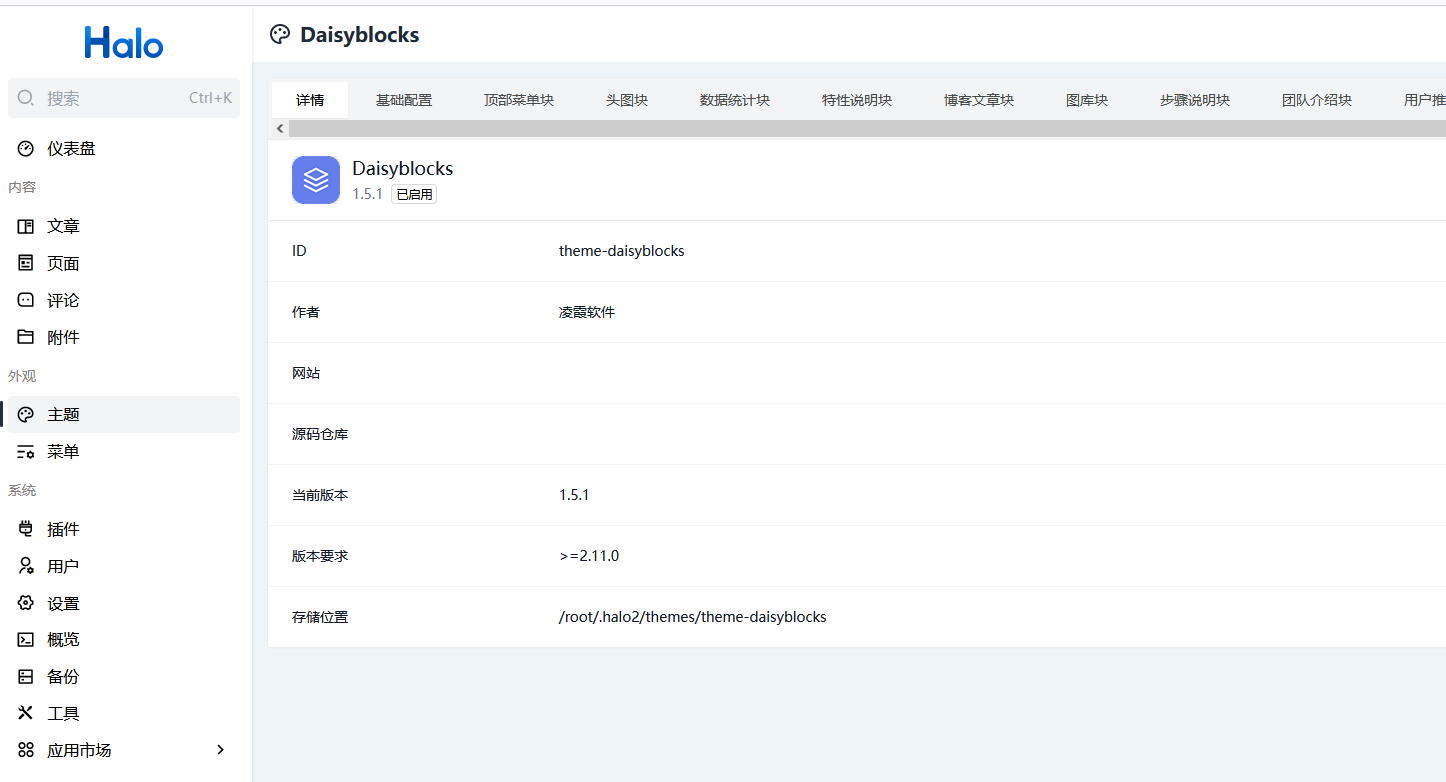1446x782 pixels.
Task: Click the Halo logo
Action: coord(124,42)
